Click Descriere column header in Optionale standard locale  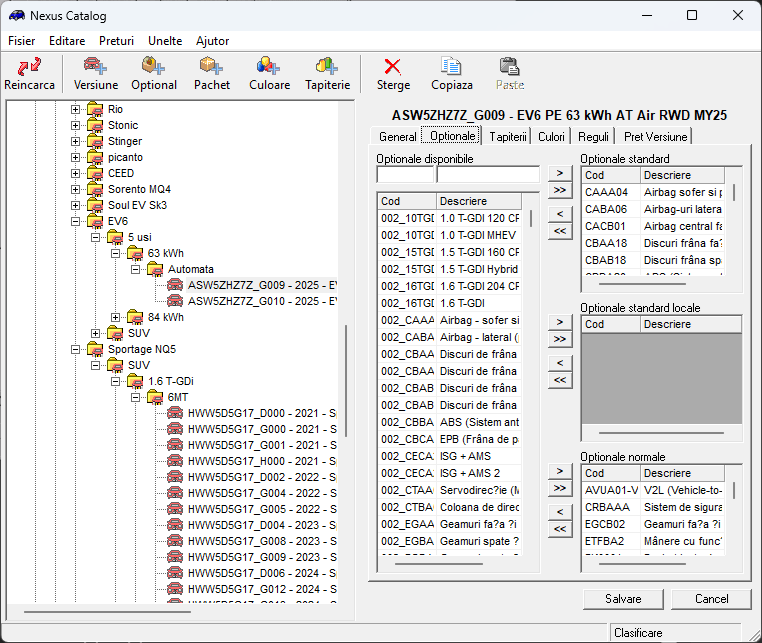point(691,324)
